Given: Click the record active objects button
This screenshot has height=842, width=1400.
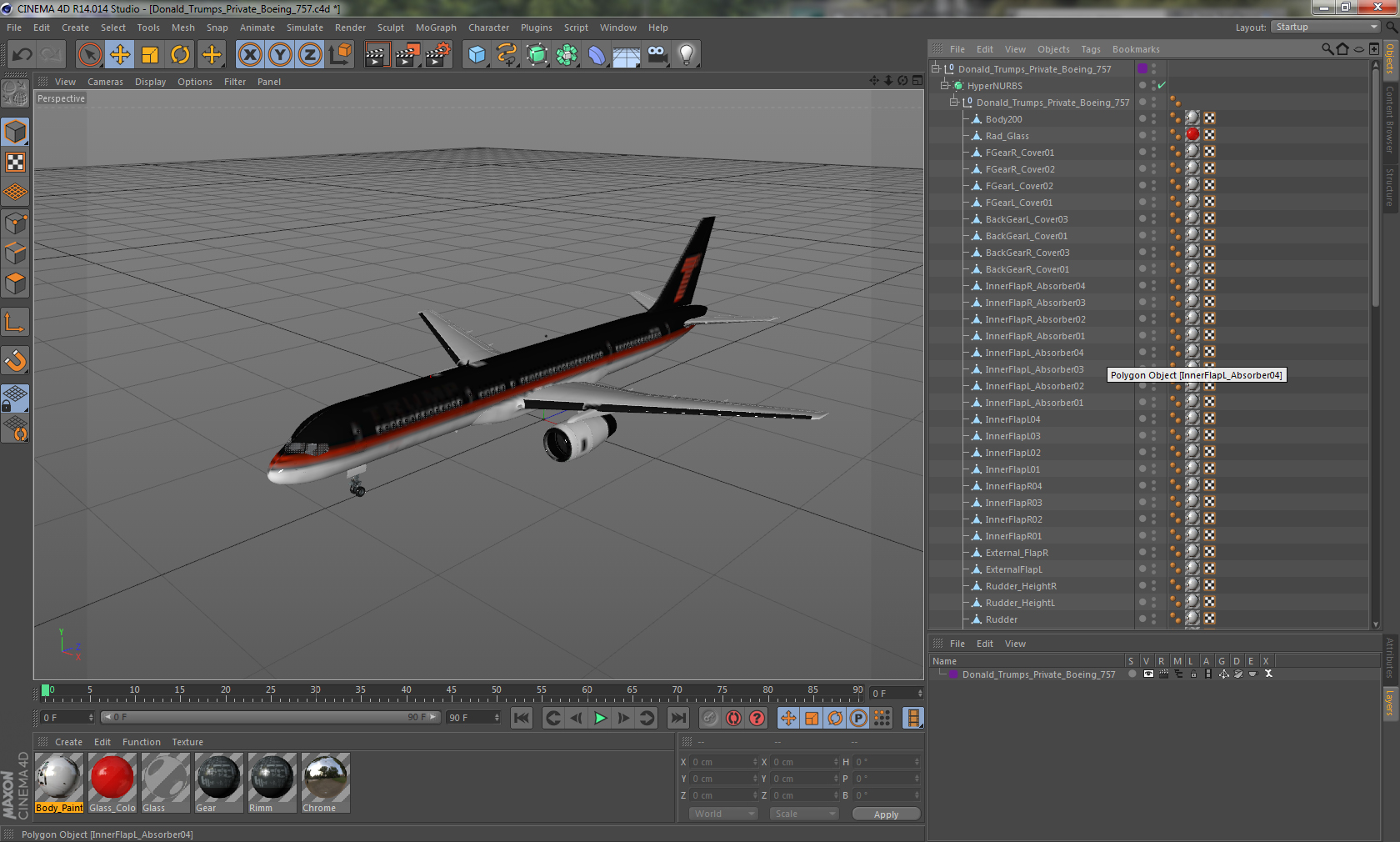Looking at the screenshot, I should click(x=709, y=718).
